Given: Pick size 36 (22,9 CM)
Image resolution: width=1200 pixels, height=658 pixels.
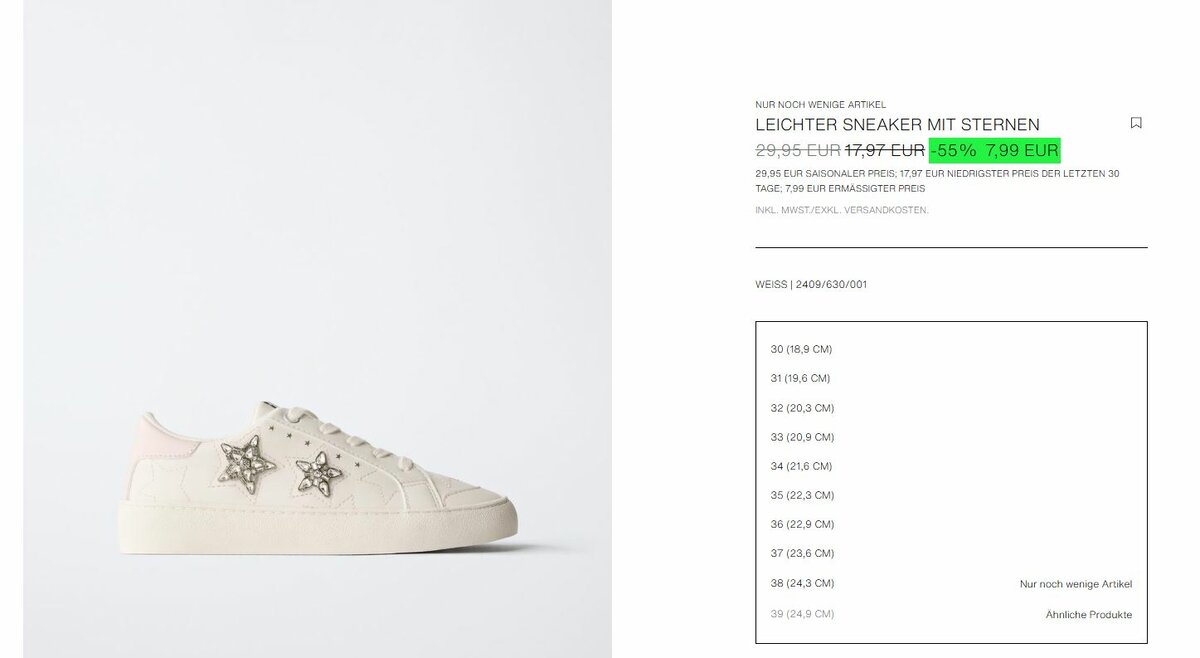Looking at the screenshot, I should [x=951, y=524].
